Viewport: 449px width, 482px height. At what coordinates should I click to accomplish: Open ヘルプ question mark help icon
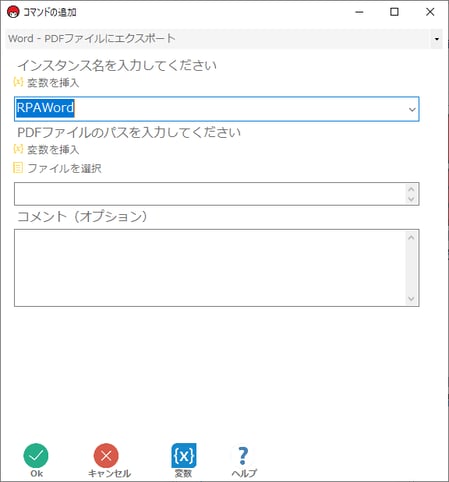click(243, 456)
